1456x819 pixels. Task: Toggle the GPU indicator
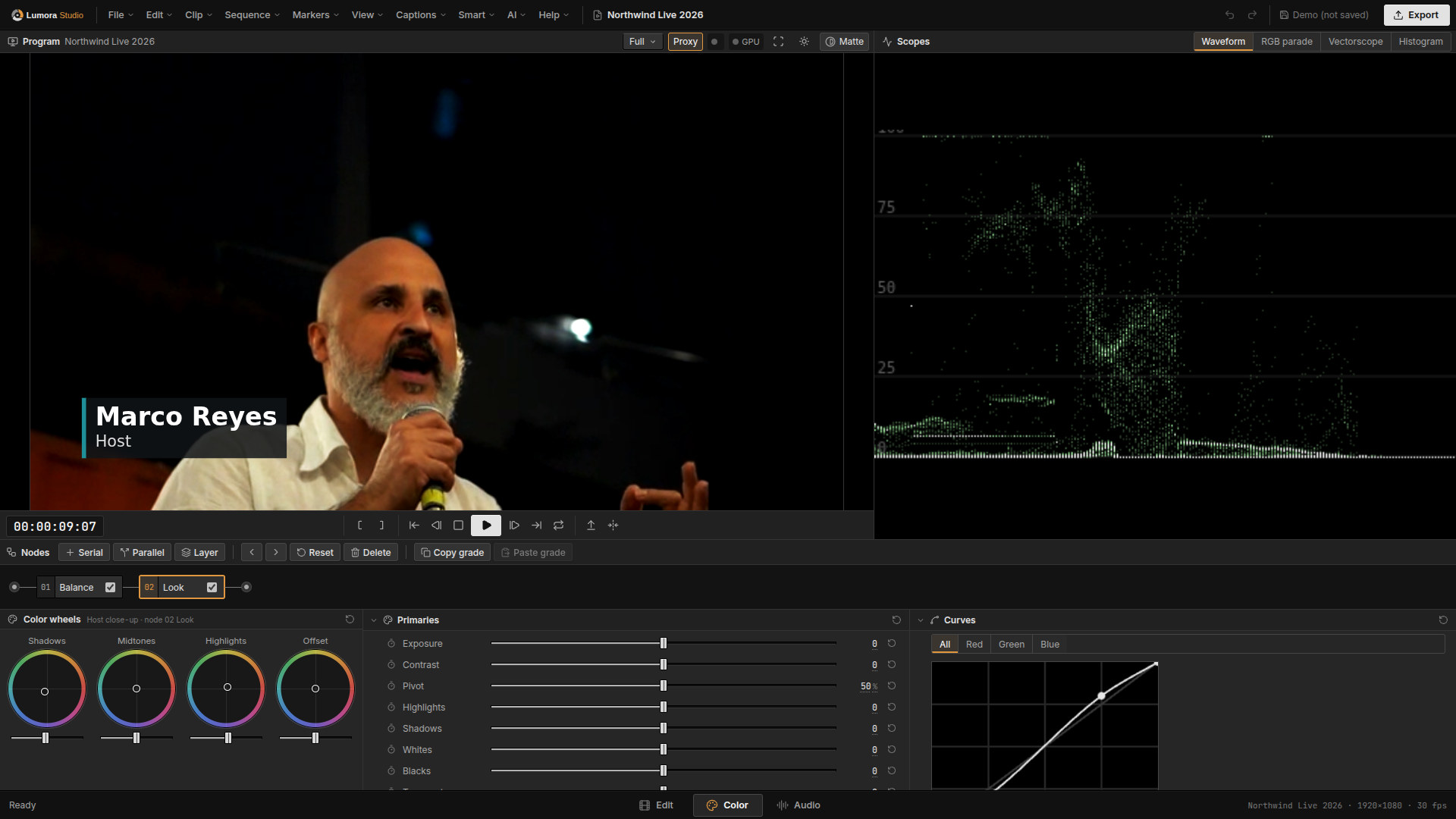tap(745, 42)
